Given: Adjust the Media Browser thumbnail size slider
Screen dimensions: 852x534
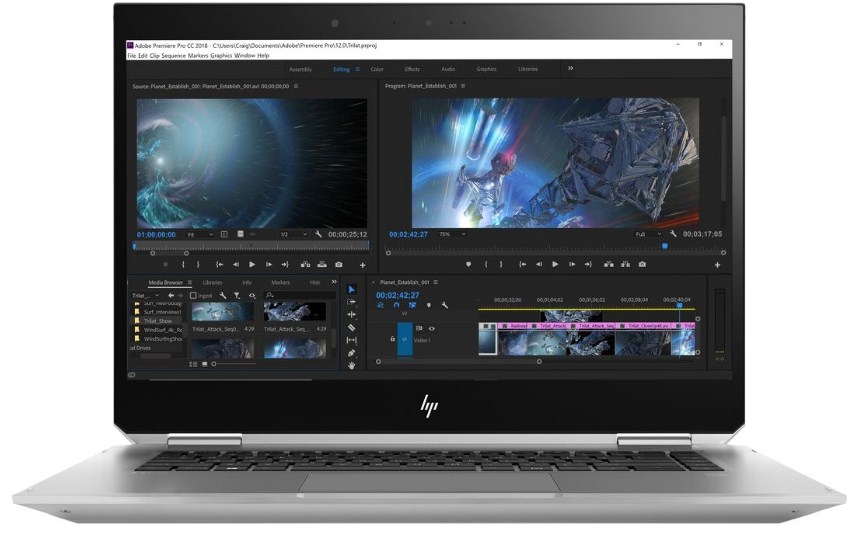Looking at the screenshot, I should coord(214,364).
